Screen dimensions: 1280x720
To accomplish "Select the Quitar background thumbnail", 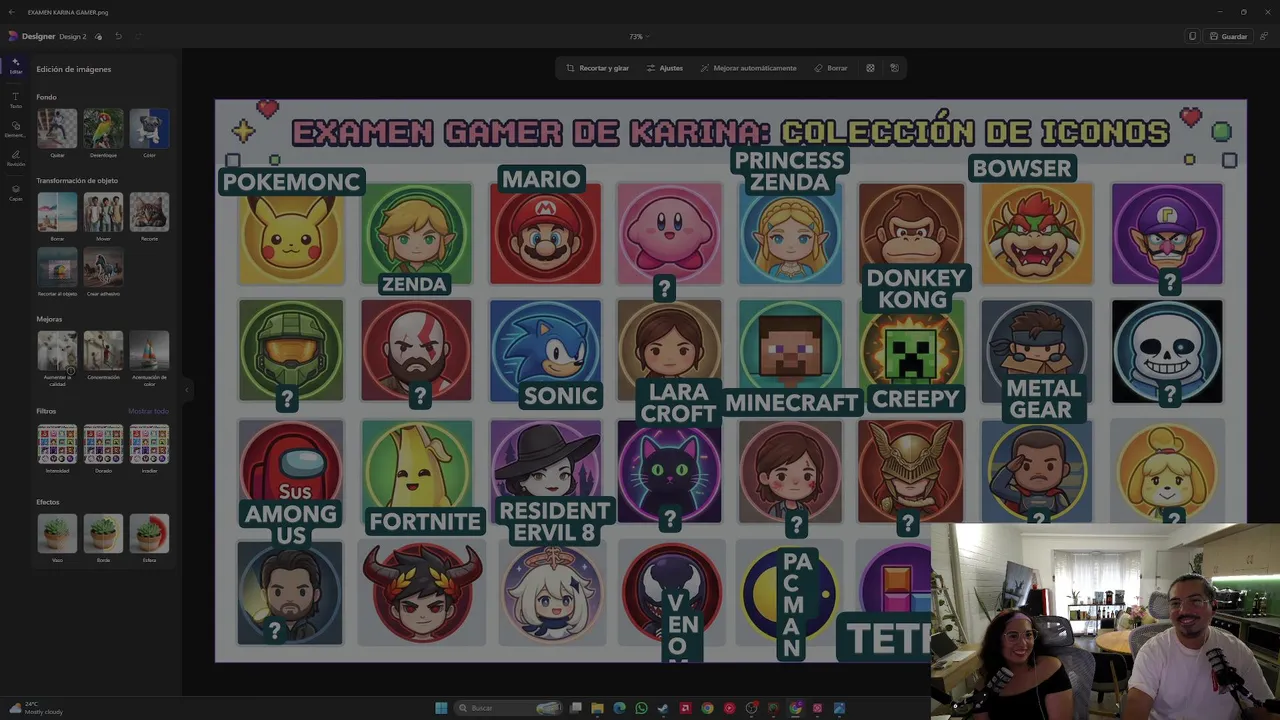I will point(57,129).
